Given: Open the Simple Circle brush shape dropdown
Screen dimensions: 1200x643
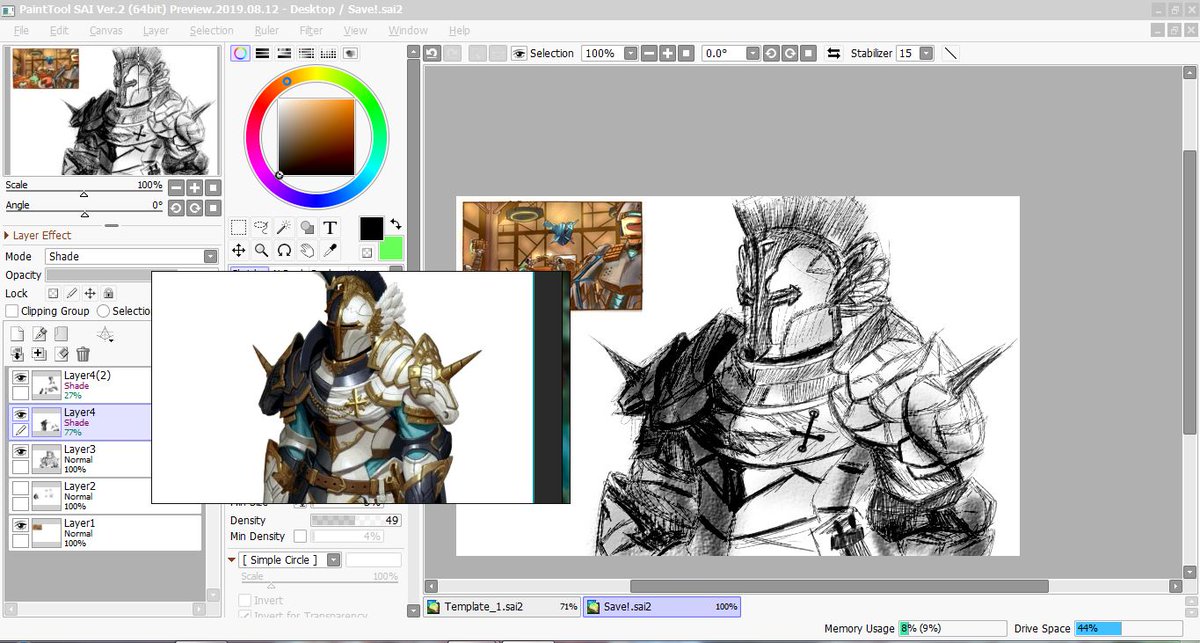Looking at the screenshot, I should pos(334,560).
